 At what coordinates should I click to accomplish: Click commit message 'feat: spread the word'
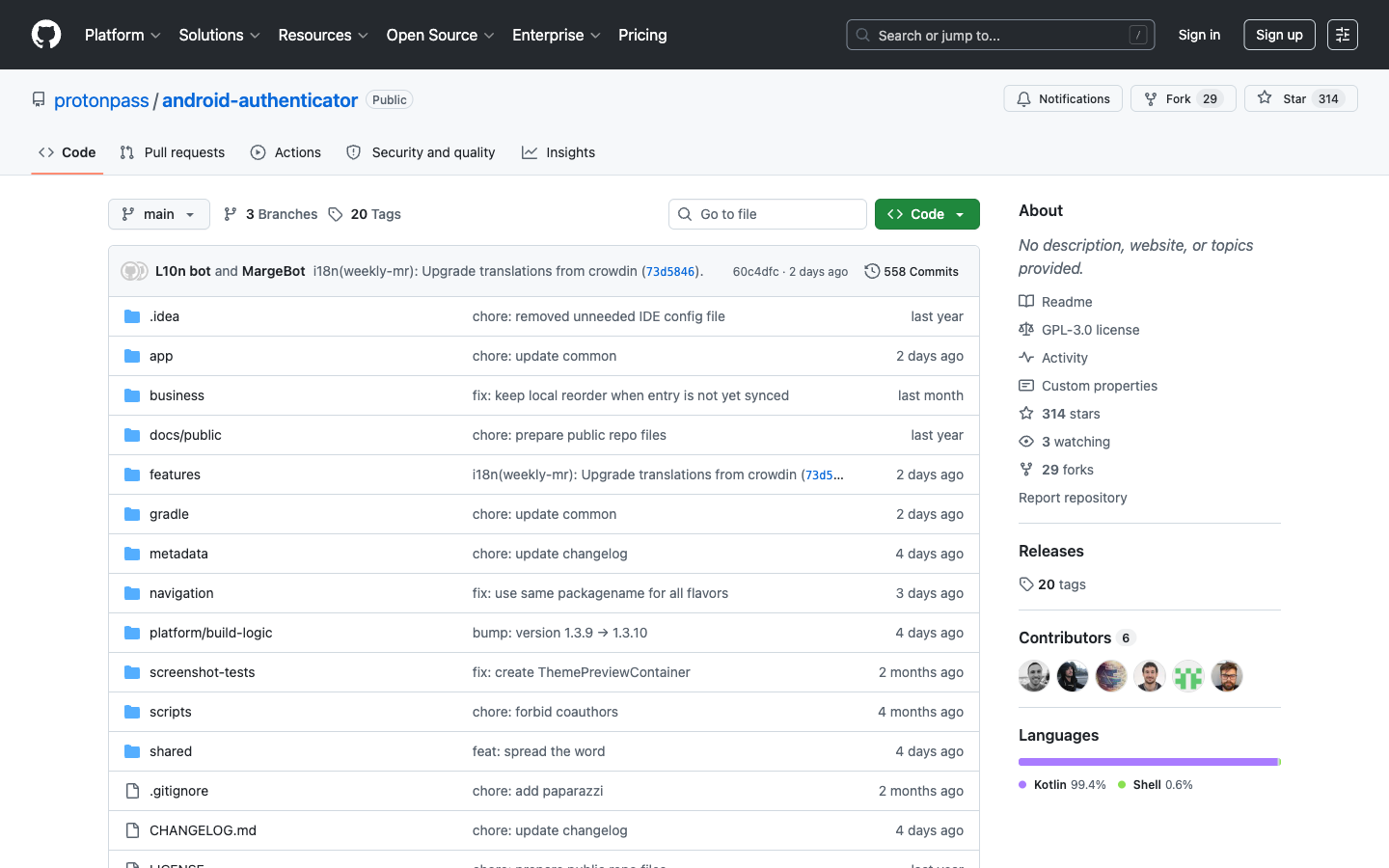coord(538,751)
